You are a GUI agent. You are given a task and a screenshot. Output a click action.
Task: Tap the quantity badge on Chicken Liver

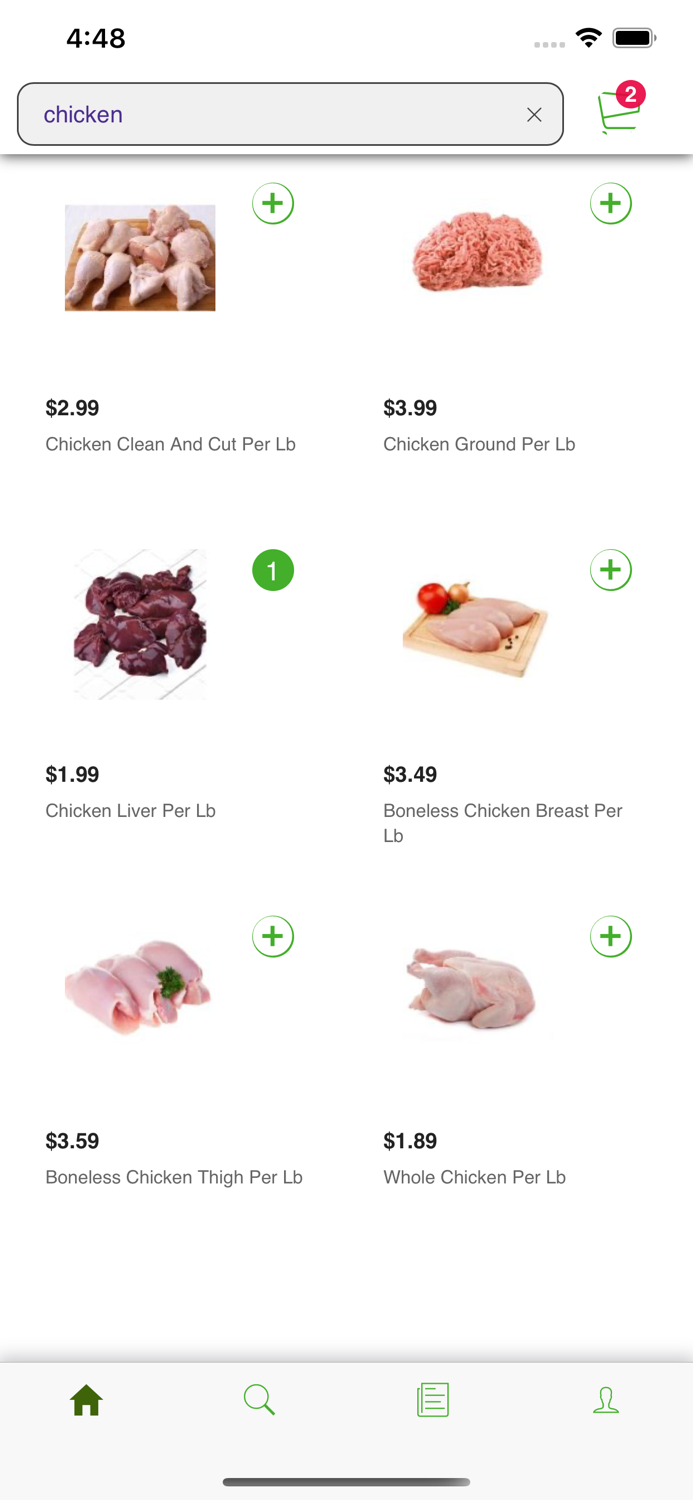click(x=273, y=570)
